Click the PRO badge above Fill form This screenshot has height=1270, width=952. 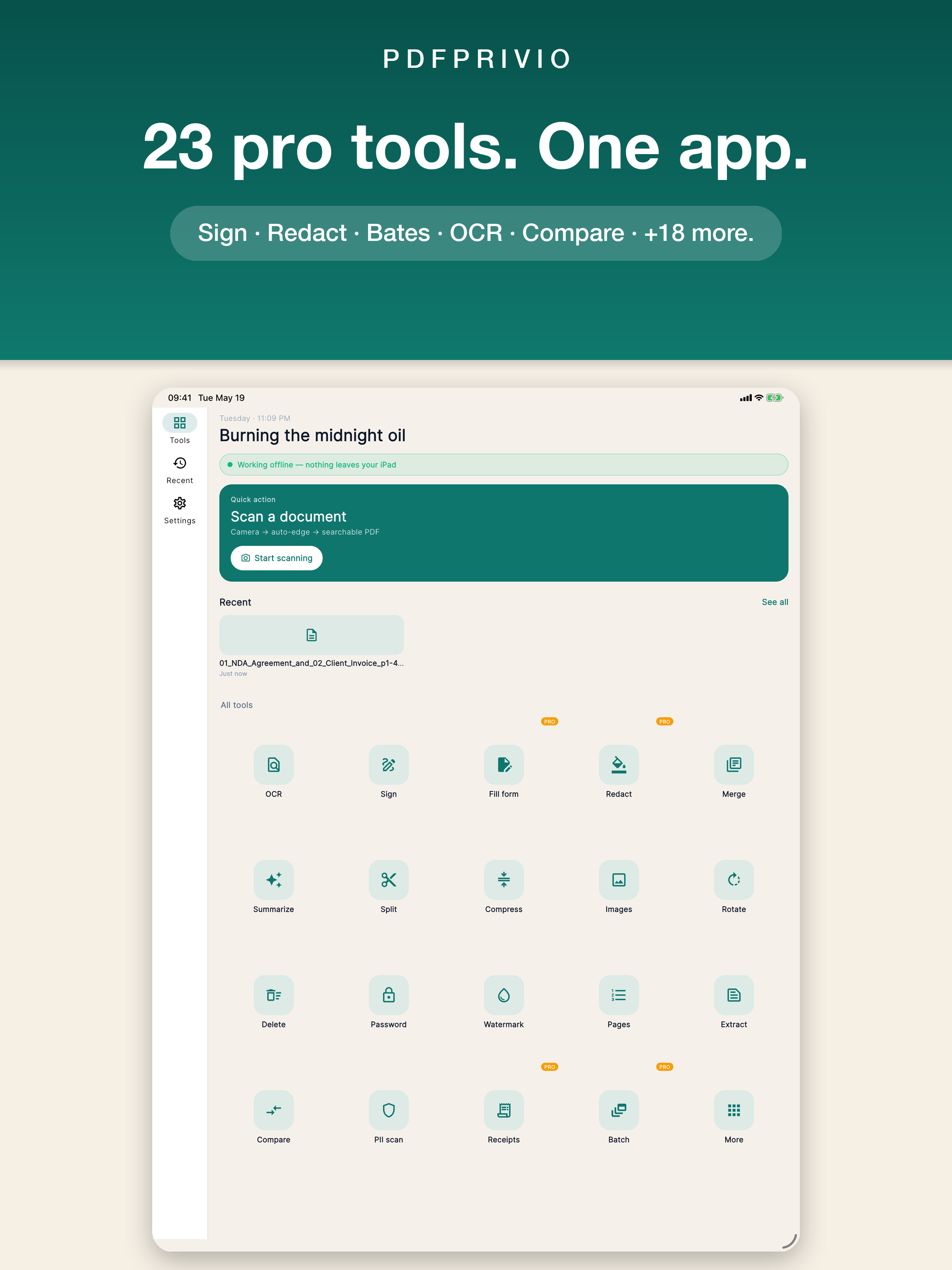pyautogui.click(x=550, y=722)
